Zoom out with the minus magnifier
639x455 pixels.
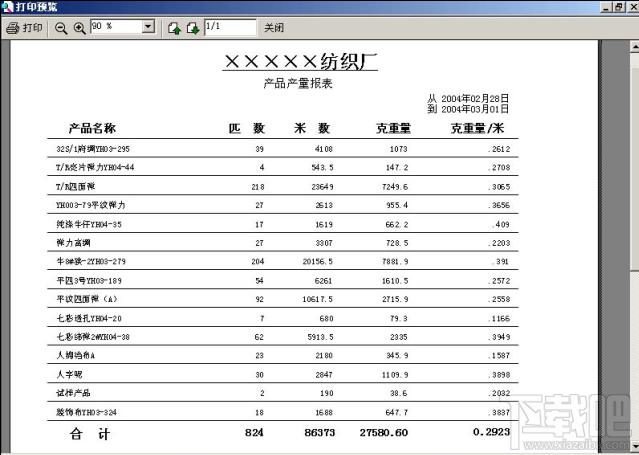(61, 28)
